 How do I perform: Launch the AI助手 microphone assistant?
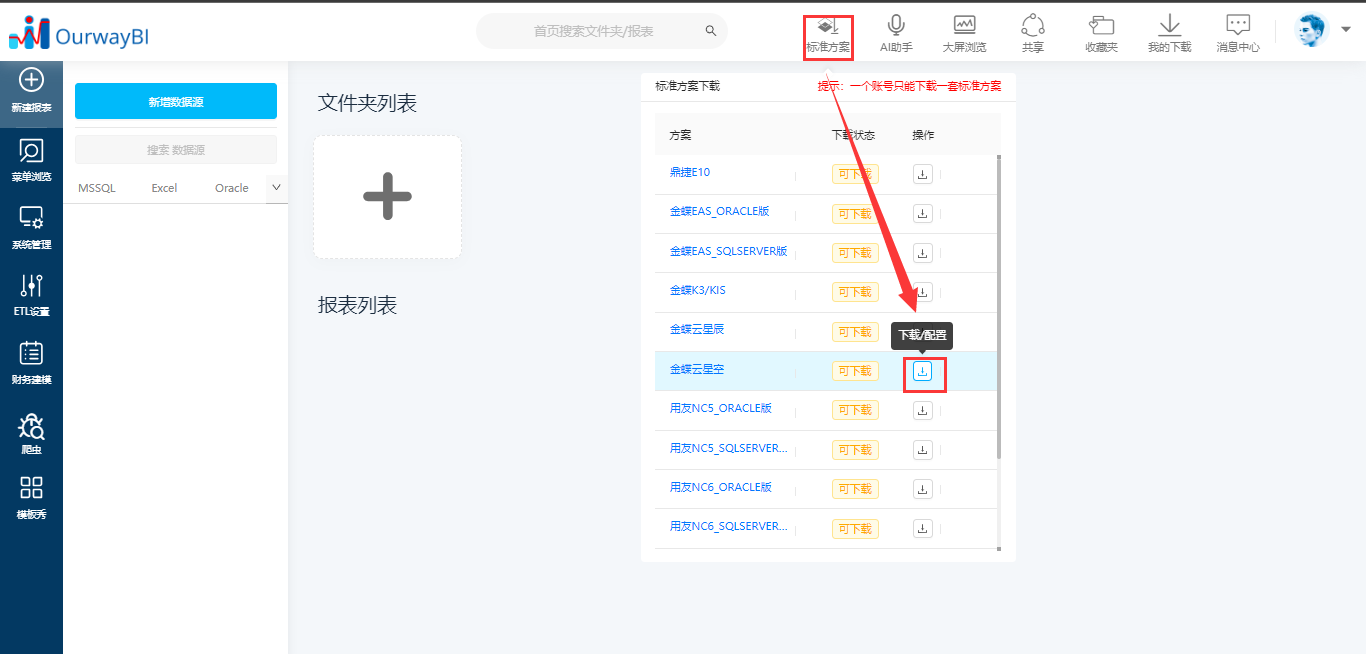coord(896,35)
